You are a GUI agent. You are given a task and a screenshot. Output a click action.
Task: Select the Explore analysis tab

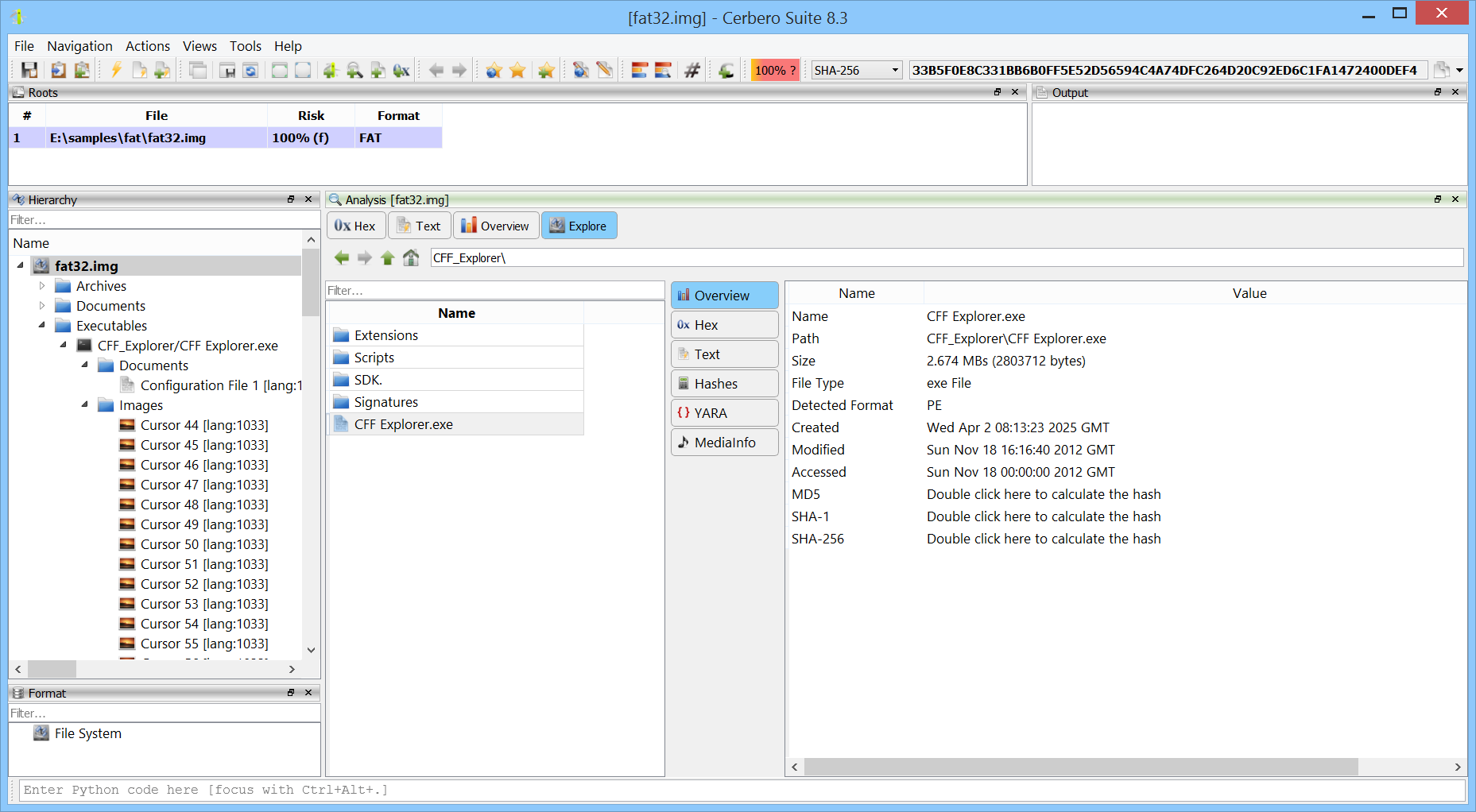(x=579, y=226)
